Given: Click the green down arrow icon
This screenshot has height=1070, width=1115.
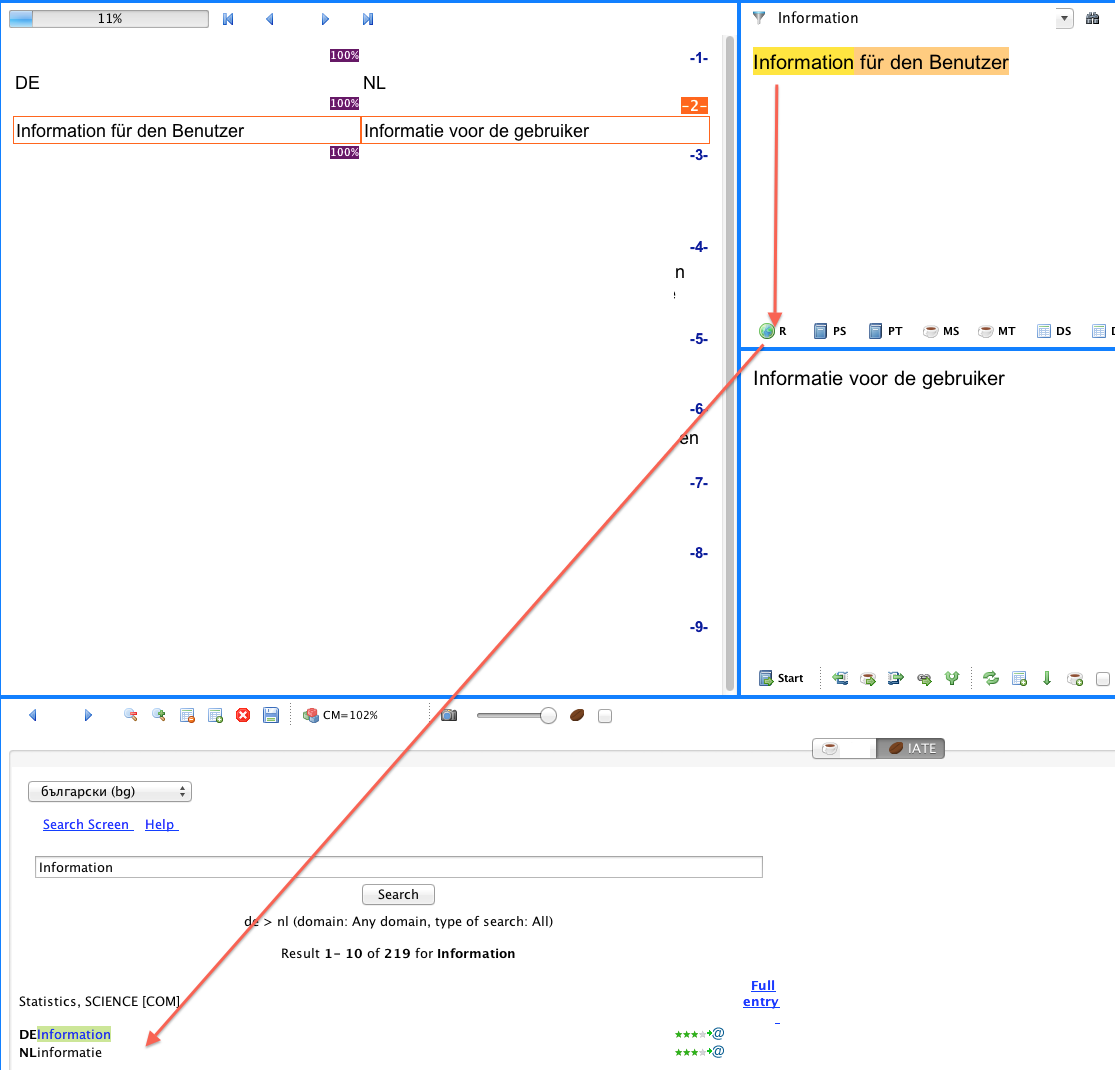Looking at the screenshot, I should [x=1047, y=678].
